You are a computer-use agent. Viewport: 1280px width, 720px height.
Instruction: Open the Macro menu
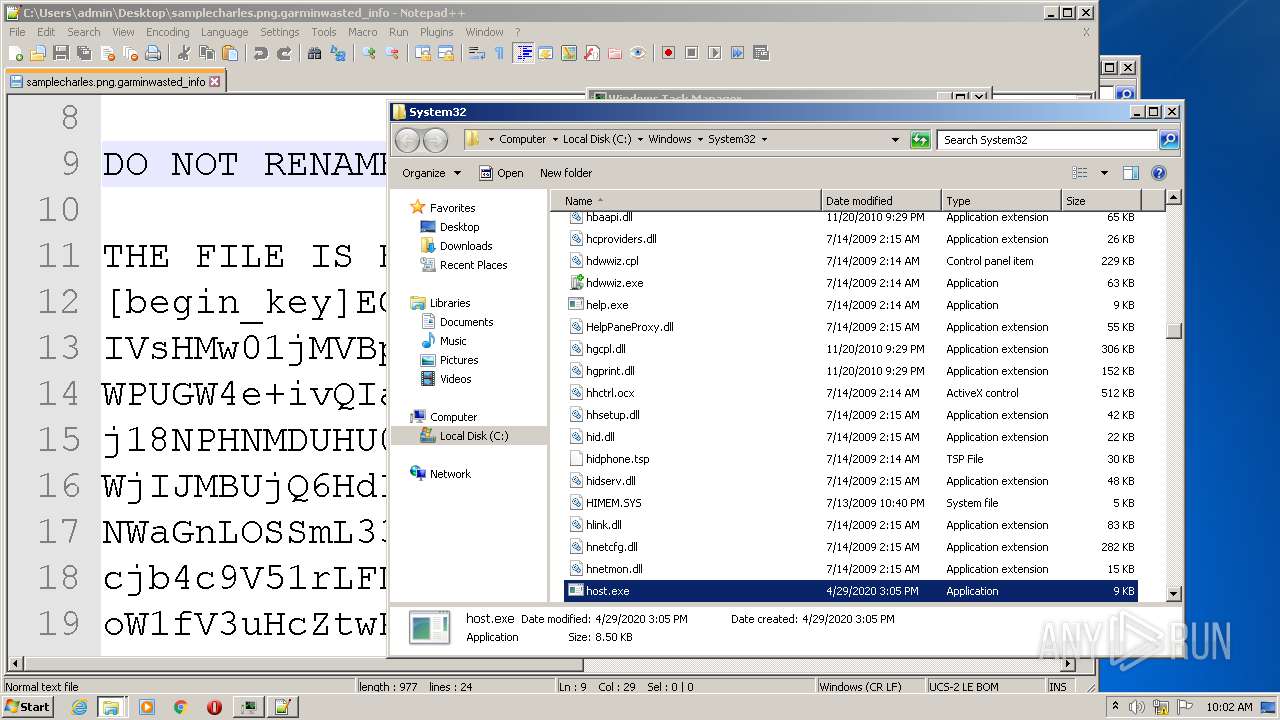(x=362, y=32)
